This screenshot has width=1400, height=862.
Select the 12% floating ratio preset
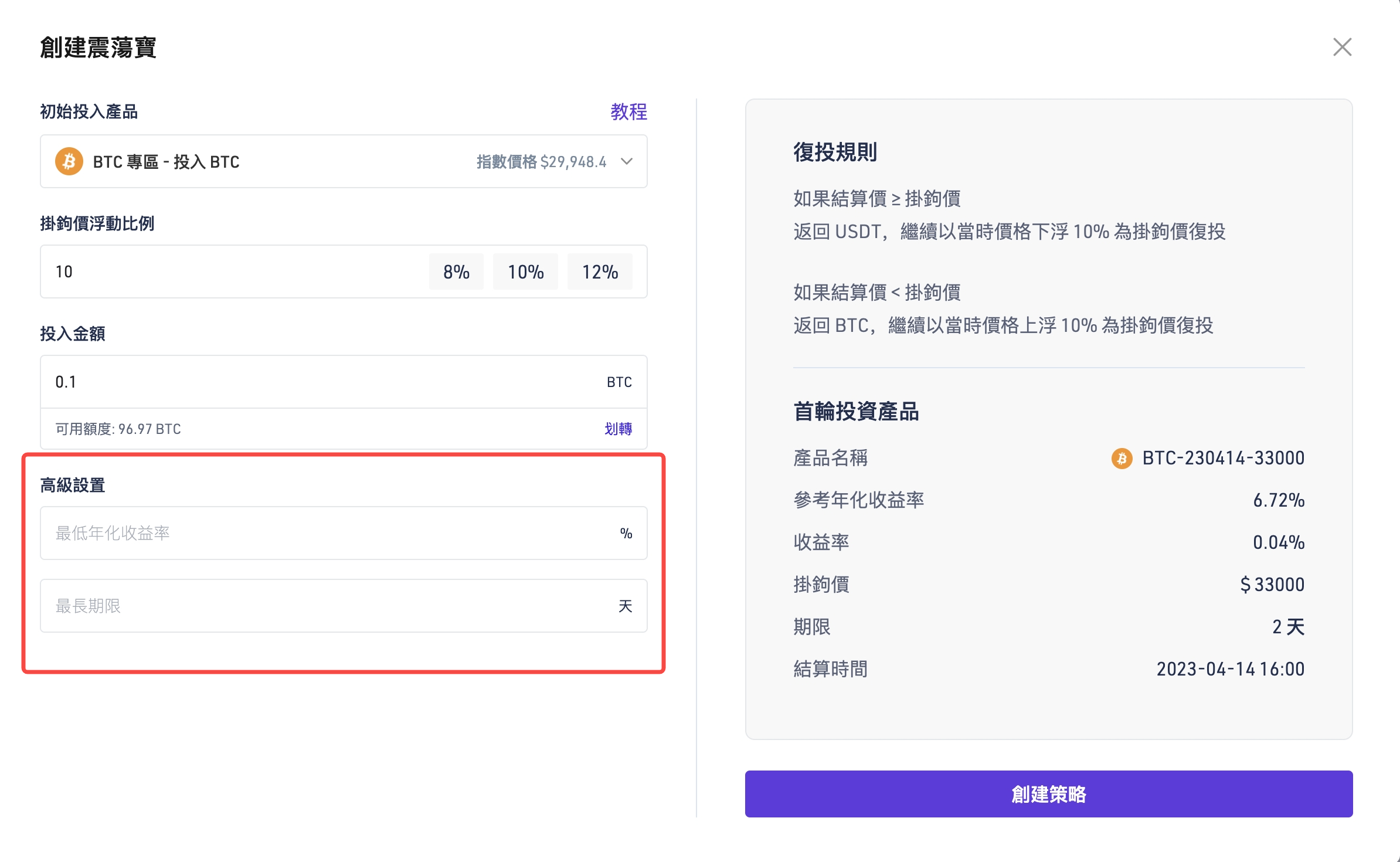click(x=600, y=272)
